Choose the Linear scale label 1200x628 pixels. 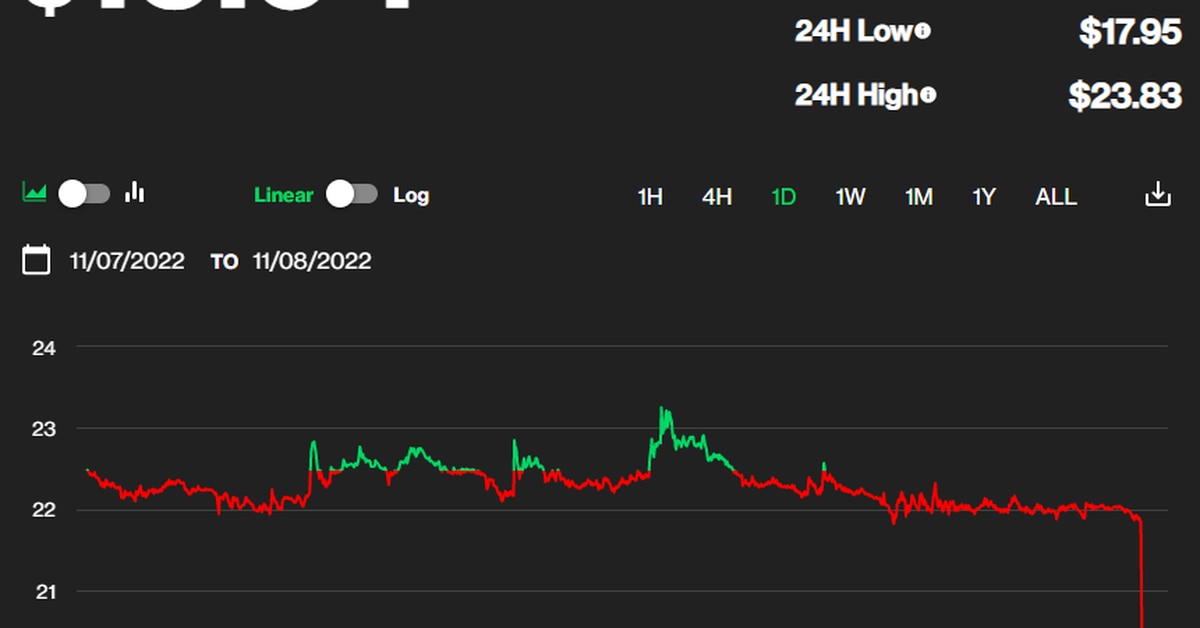pyautogui.click(x=283, y=195)
